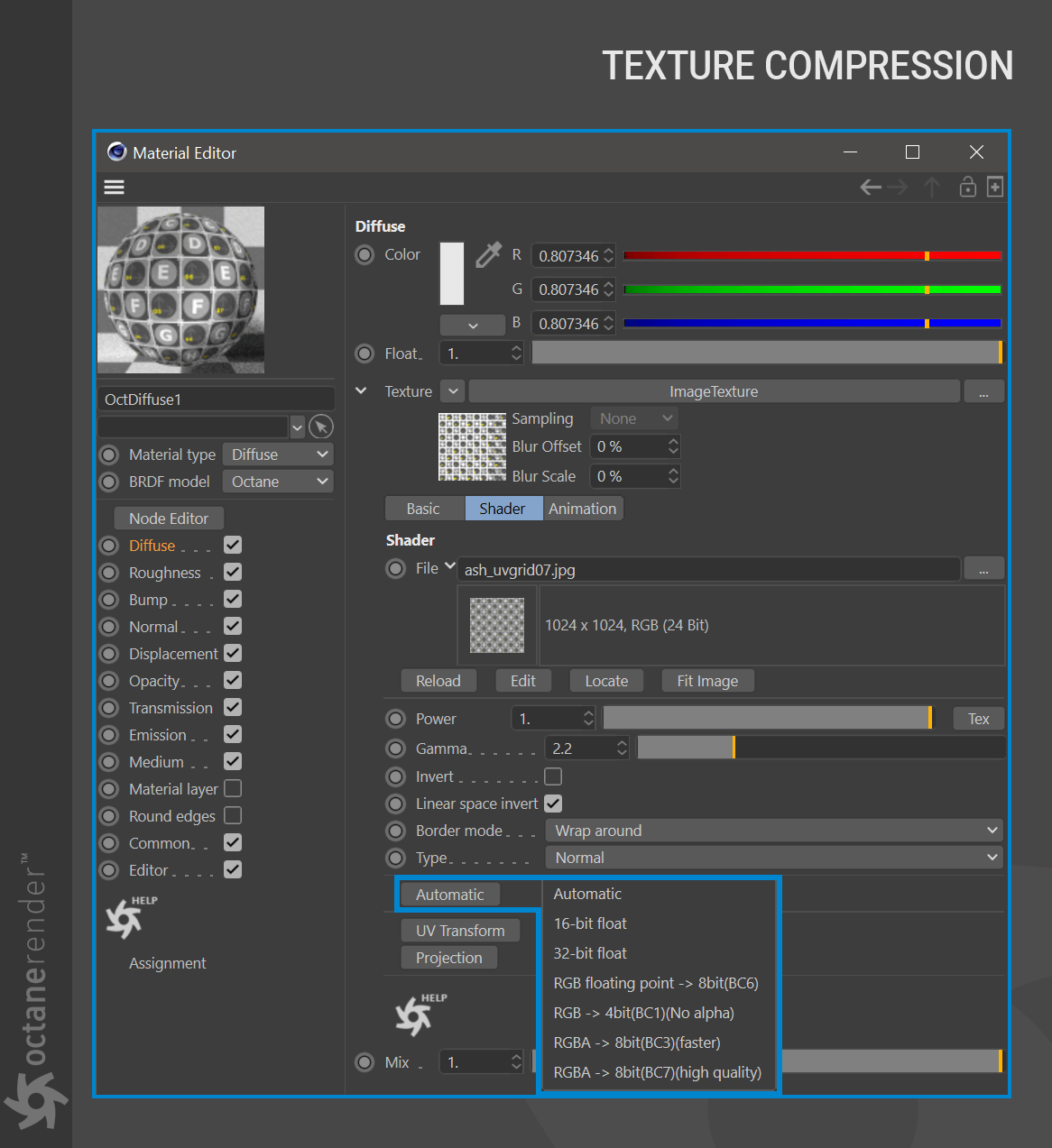Click the ellipsis button beside ImageTexture
Image resolution: width=1052 pixels, height=1148 pixels.
tap(983, 391)
